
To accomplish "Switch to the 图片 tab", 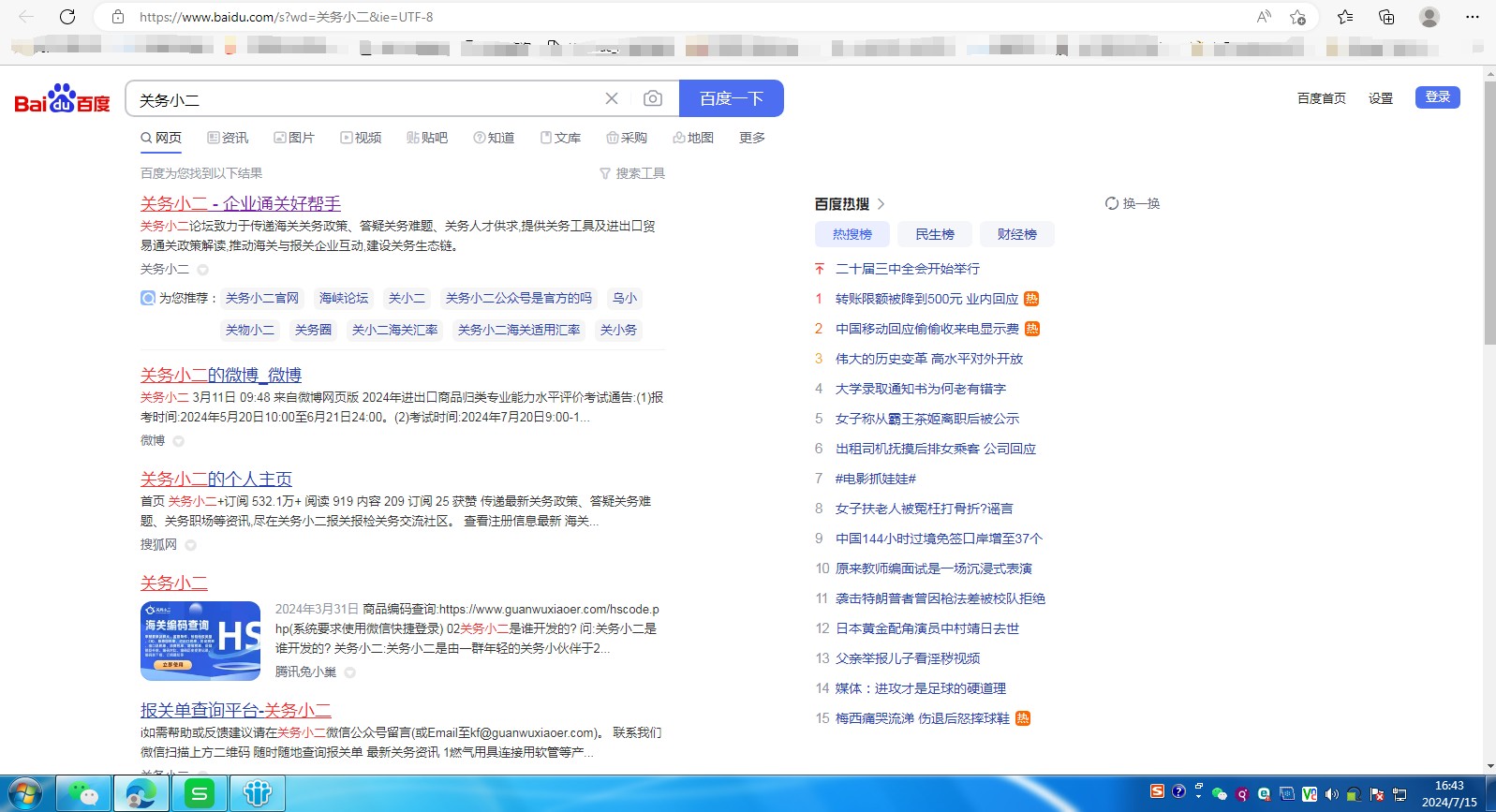I will (x=294, y=138).
